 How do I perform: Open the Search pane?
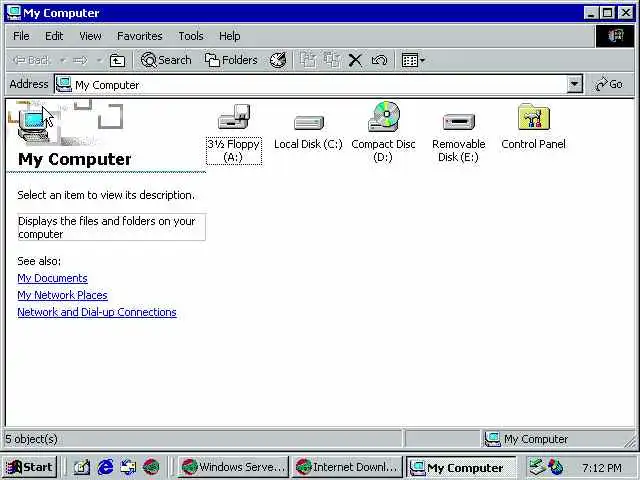click(x=166, y=60)
